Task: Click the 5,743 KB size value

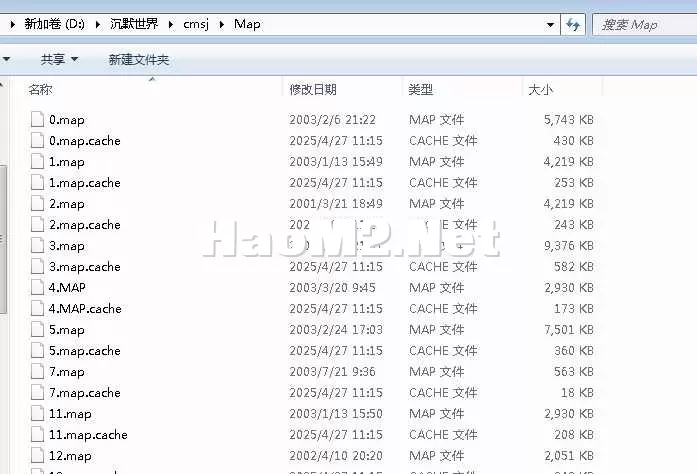Action: click(x=569, y=120)
